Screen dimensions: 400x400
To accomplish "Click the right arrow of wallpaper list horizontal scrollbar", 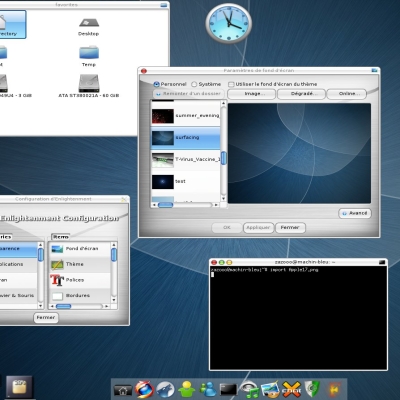I will click(x=216, y=205).
